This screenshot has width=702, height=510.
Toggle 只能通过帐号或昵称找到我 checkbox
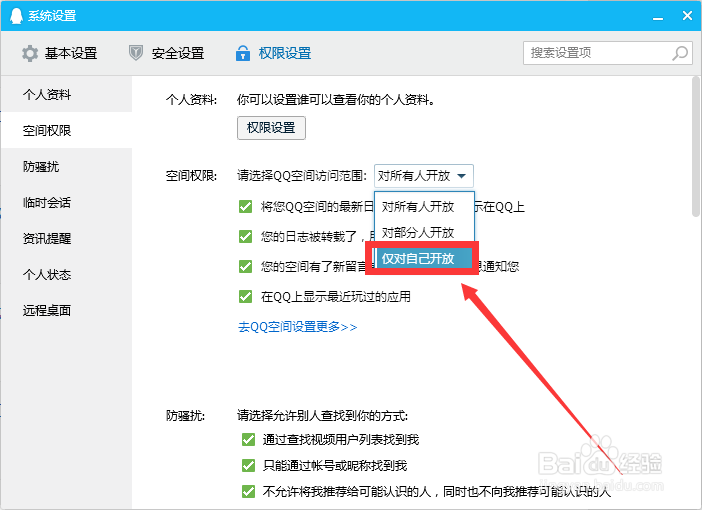(x=248, y=466)
